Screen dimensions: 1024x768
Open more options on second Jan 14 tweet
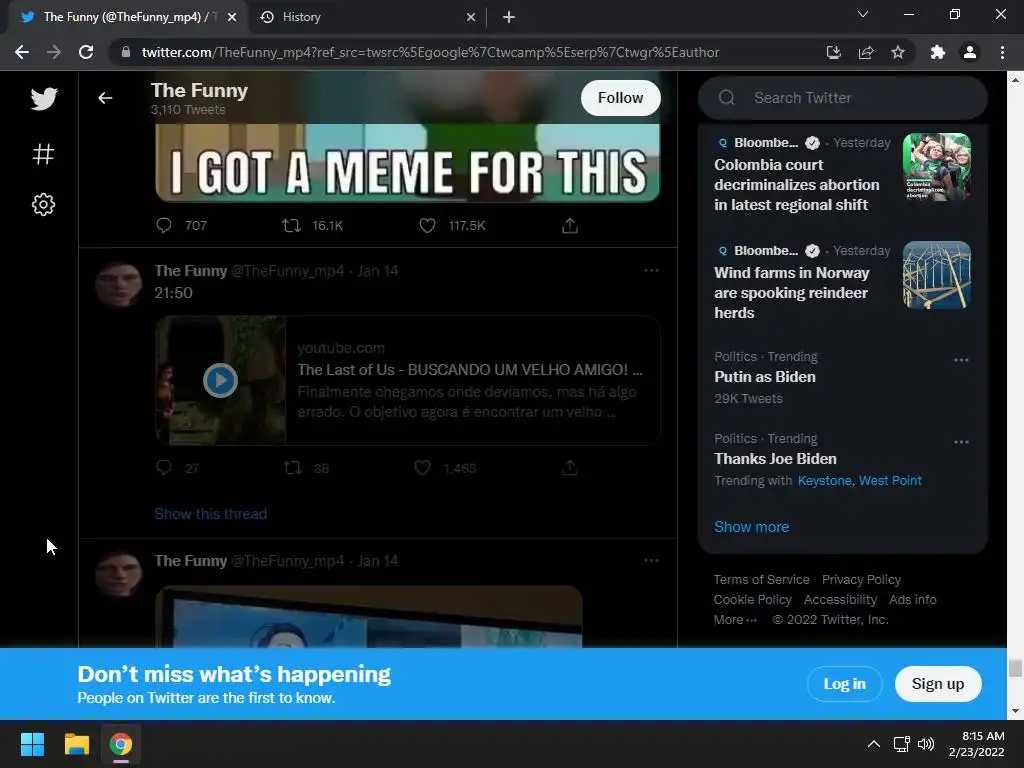(651, 560)
